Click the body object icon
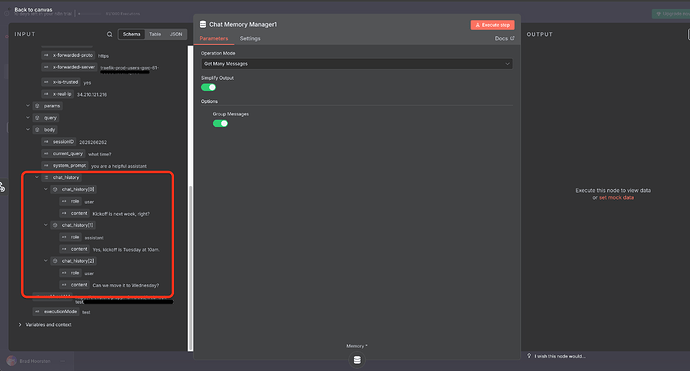690x371 pixels. [x=37, y=130]
